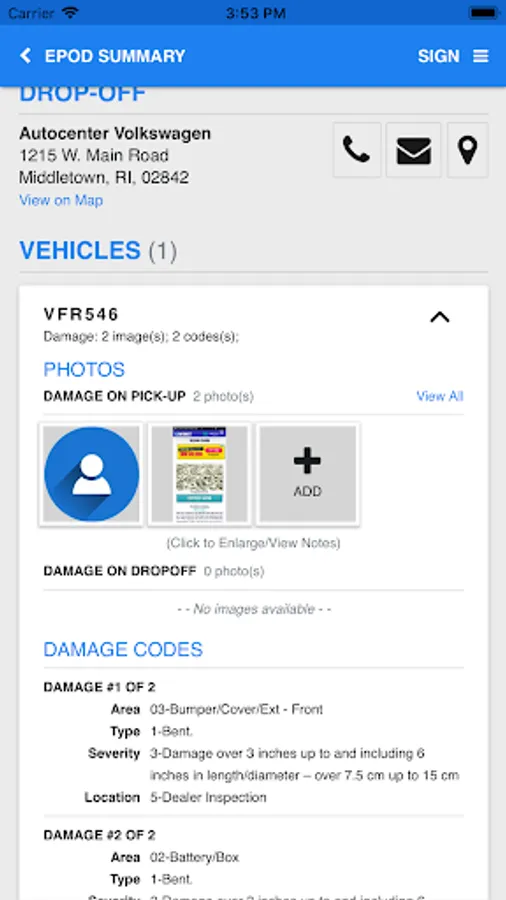Image resolution: width=506 pixels, height=900 pixels.
Task: Tap SIGN in the header
Action: (438, 56)
